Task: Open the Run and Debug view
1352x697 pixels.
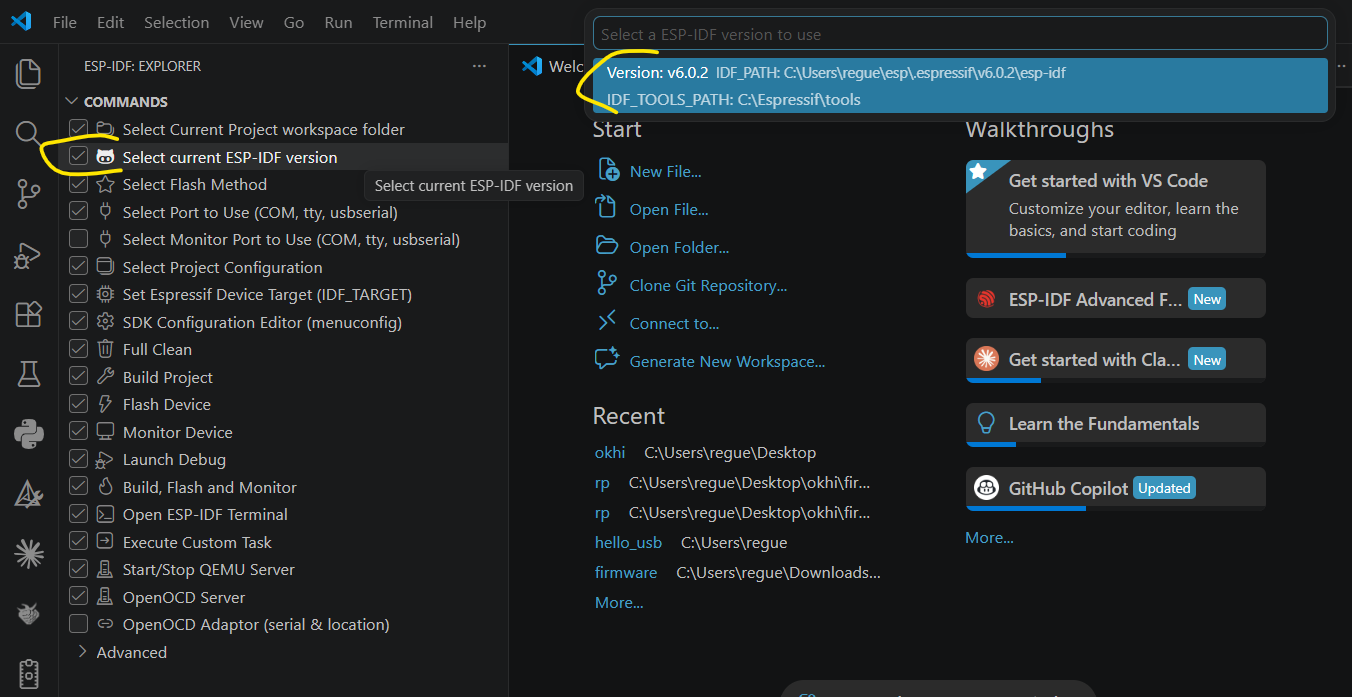Action: pos(29,255)
